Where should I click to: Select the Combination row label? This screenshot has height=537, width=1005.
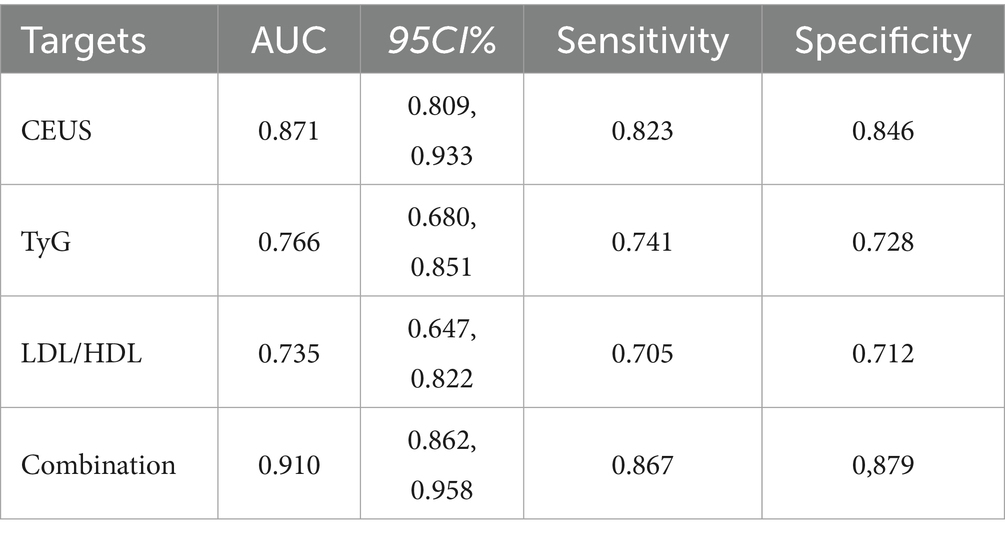(x=98, y=465)
